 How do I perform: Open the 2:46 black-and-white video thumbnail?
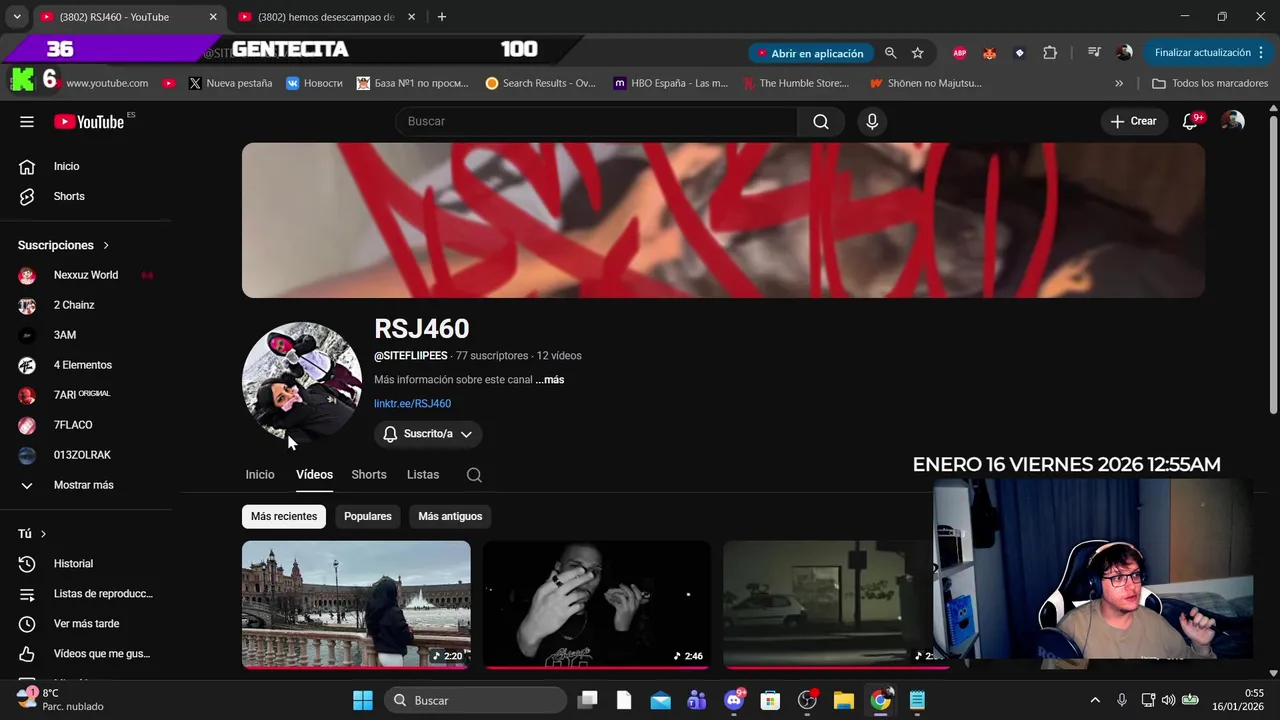coord(597,604)
